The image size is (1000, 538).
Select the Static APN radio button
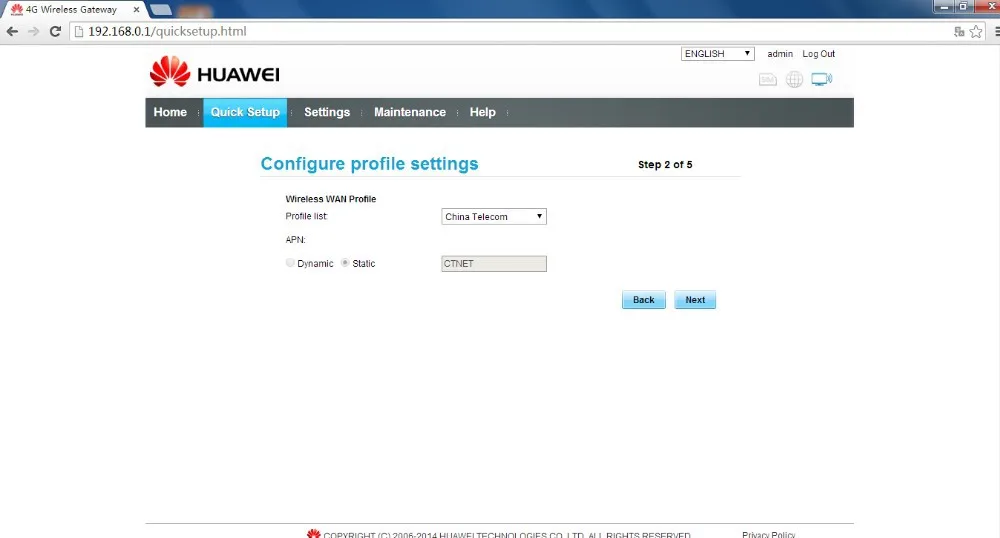click(x=346, y=263)
